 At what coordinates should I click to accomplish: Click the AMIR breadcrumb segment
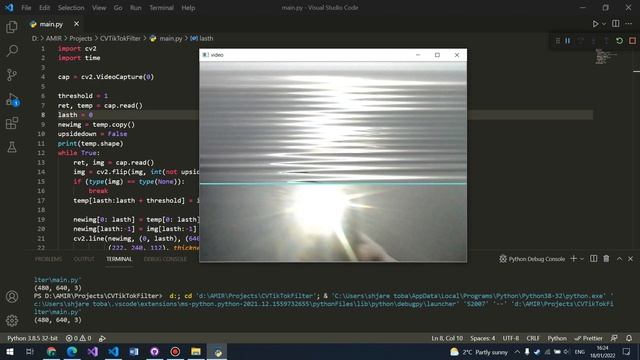click(53, 38)
